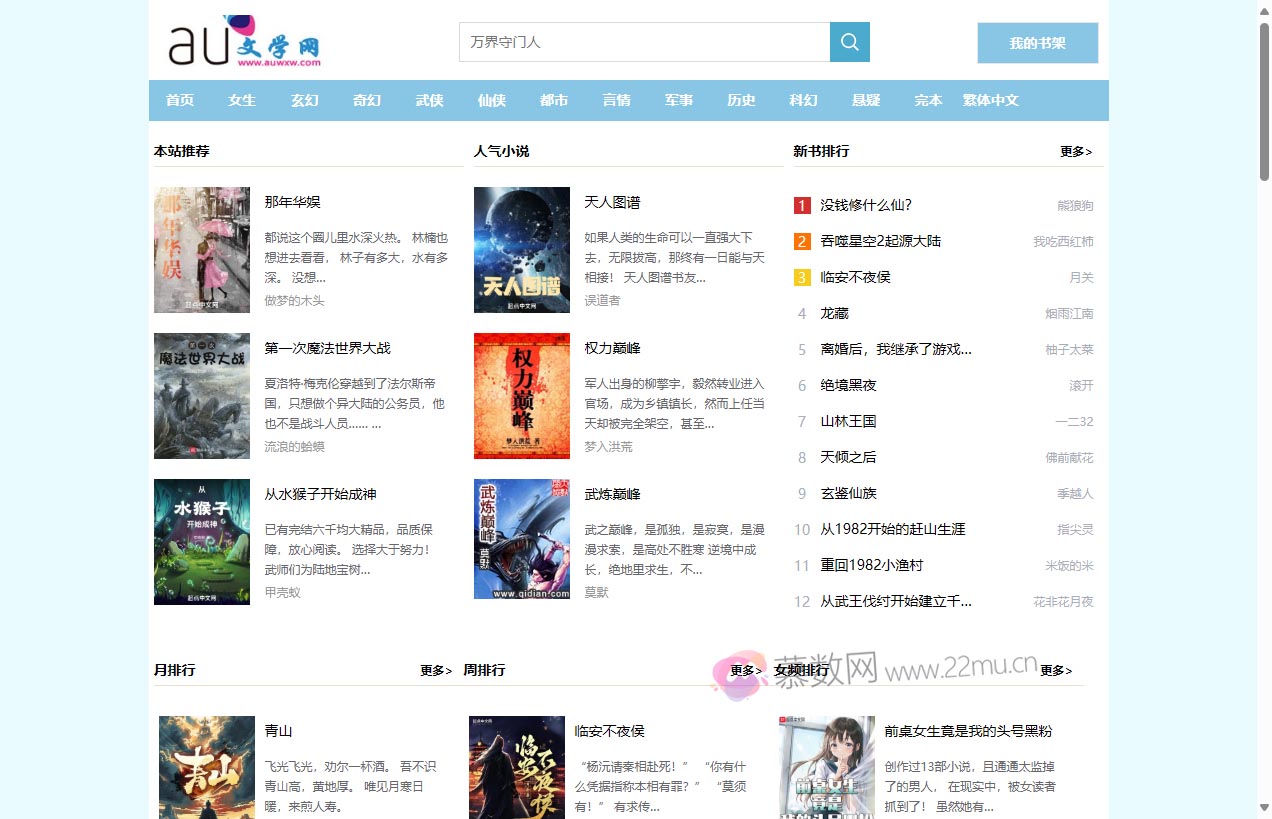Click 更多 for 女频排行
The image size is (1272, 819).
pos(1055,671)
